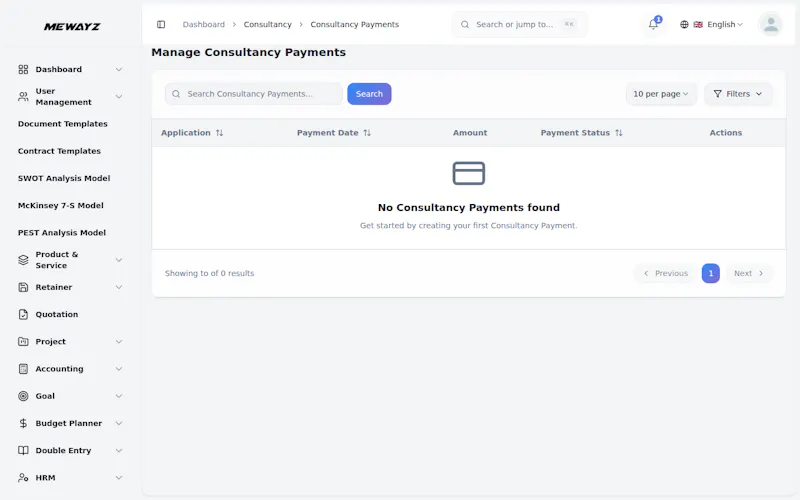The height and width of the screenshot is (500, 800).
Task: Expand the Goal chevron
Action: pos(118,396)
